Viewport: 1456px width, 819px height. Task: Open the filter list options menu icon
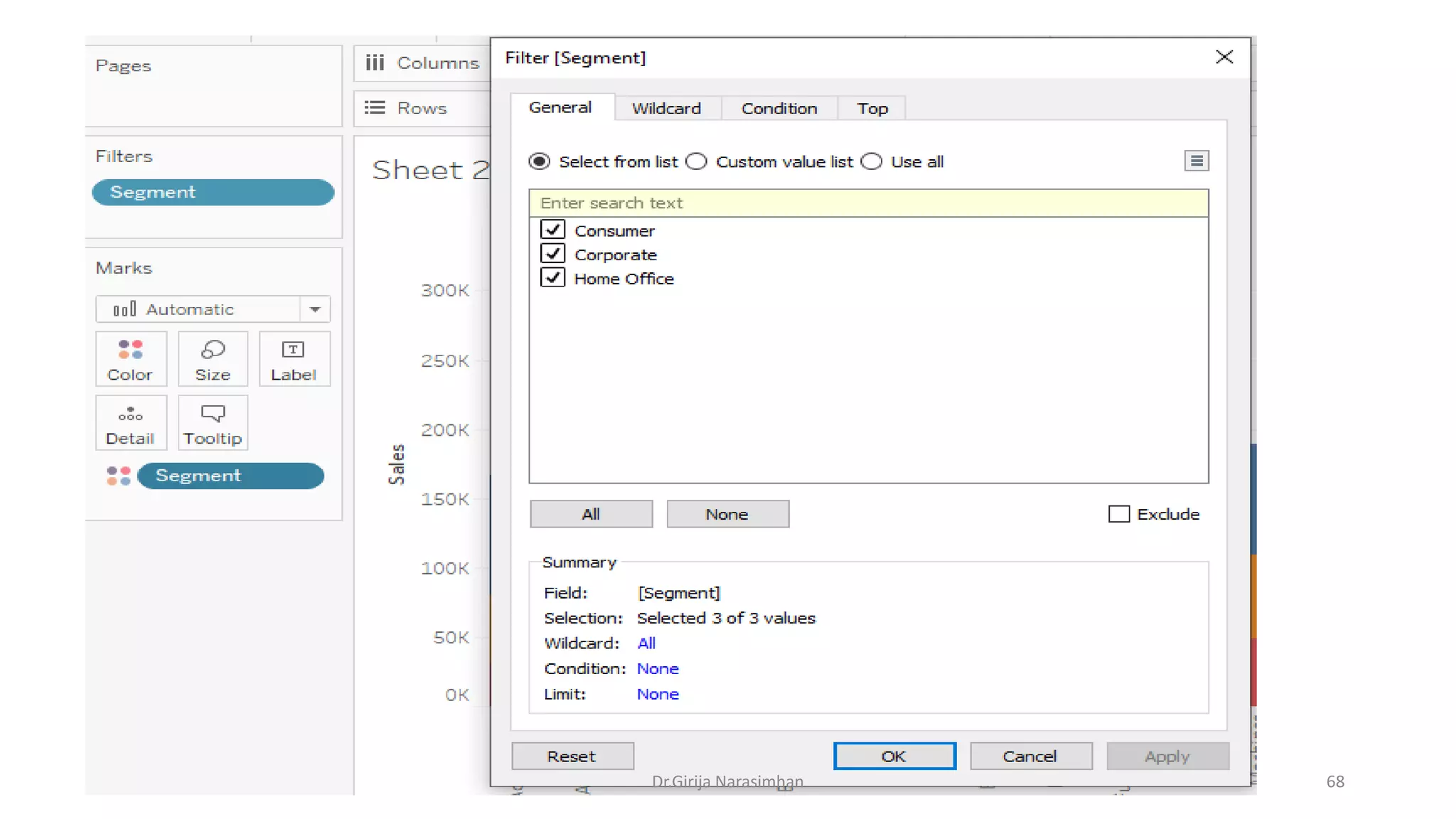(1197, 161)
